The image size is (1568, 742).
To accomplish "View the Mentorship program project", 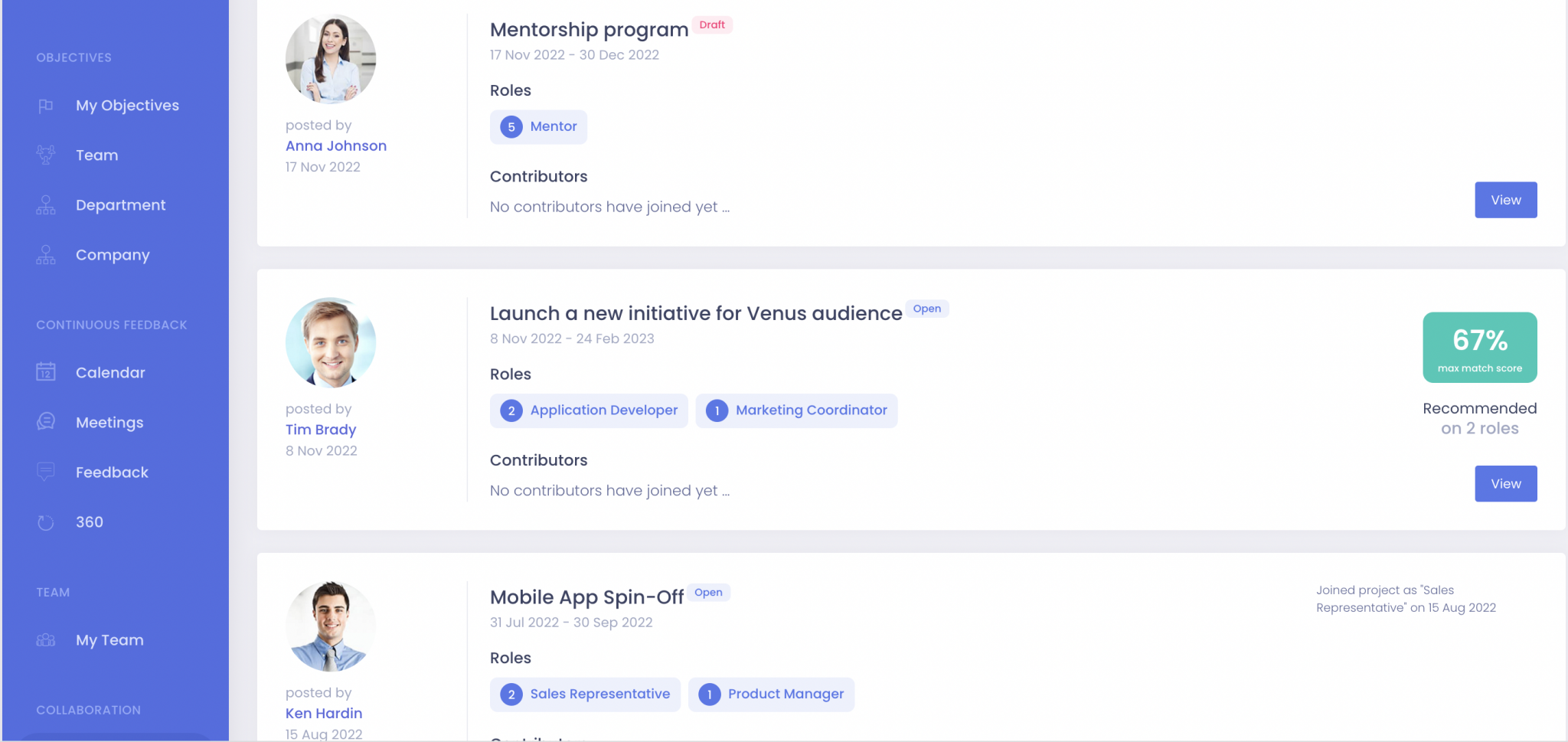I will (x=1505, y=200).
